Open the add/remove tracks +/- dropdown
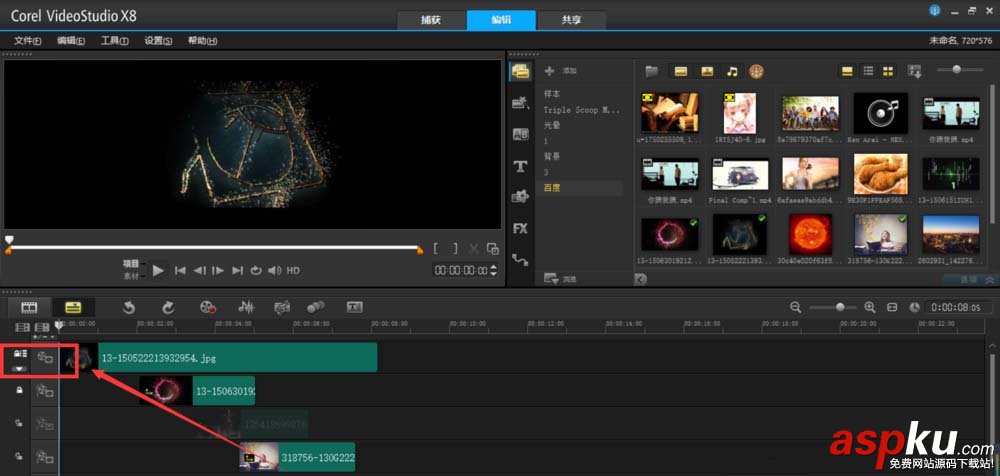Screen dimensions: 1000x476 [41, 336]
